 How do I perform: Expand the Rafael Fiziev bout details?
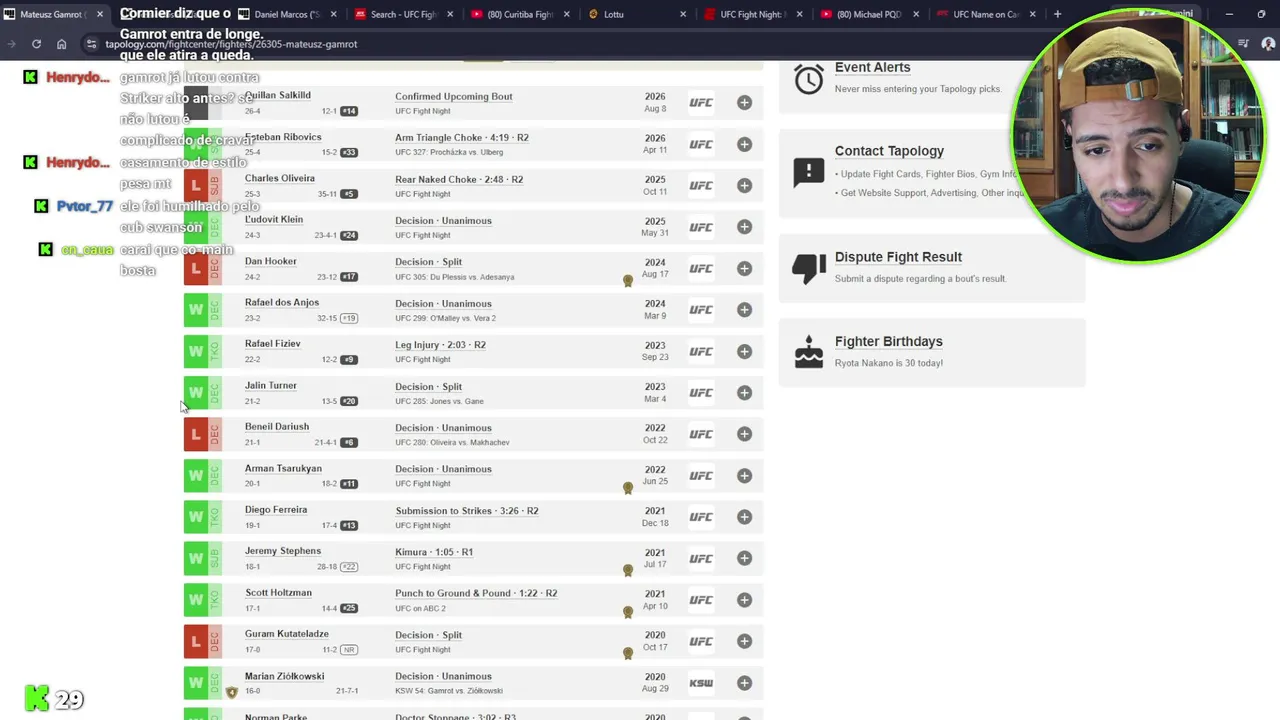click(x=744, y=351)
